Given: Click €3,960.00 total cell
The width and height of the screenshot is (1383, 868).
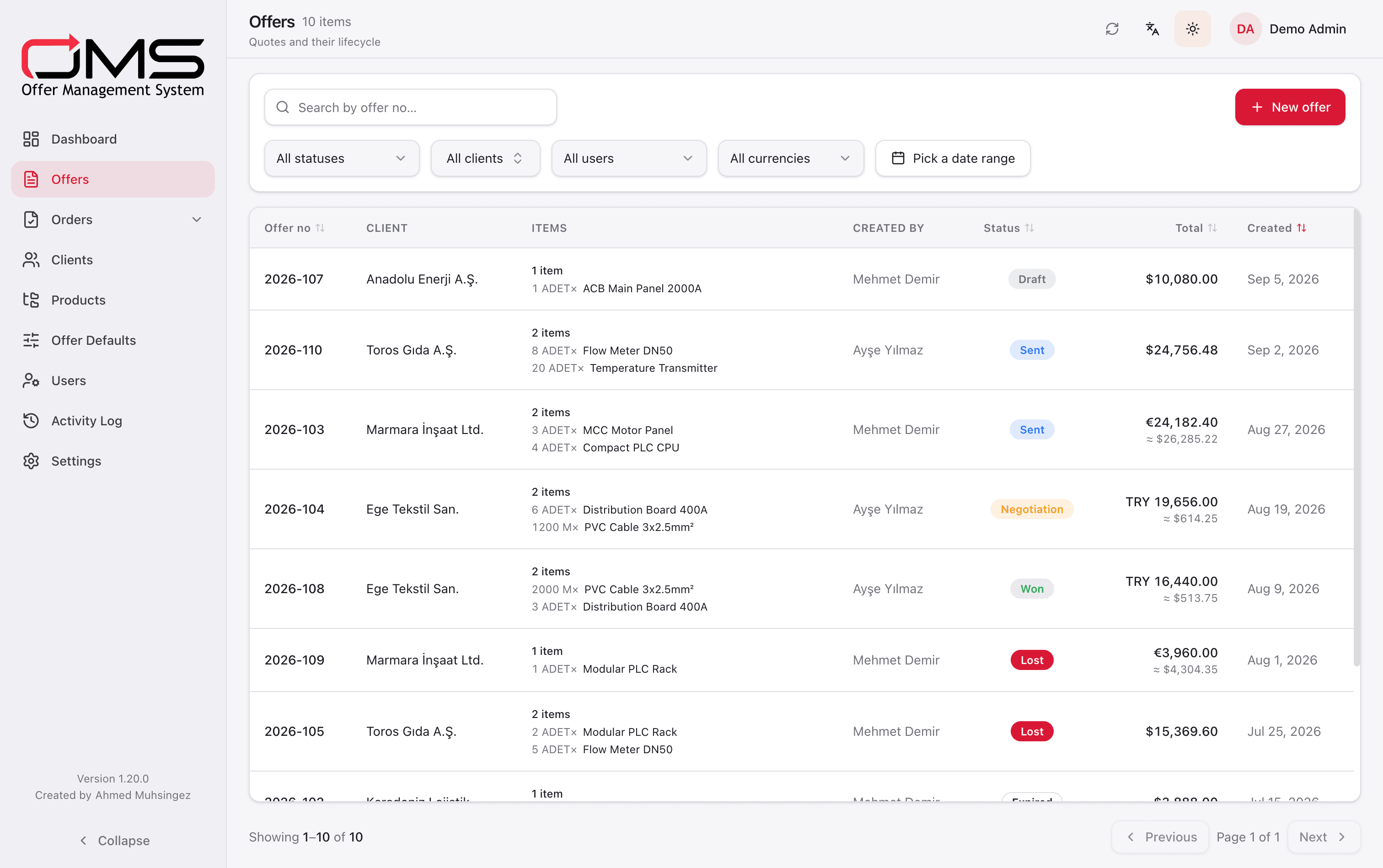Looking at the screenshot, I should tap(1185, 653).
